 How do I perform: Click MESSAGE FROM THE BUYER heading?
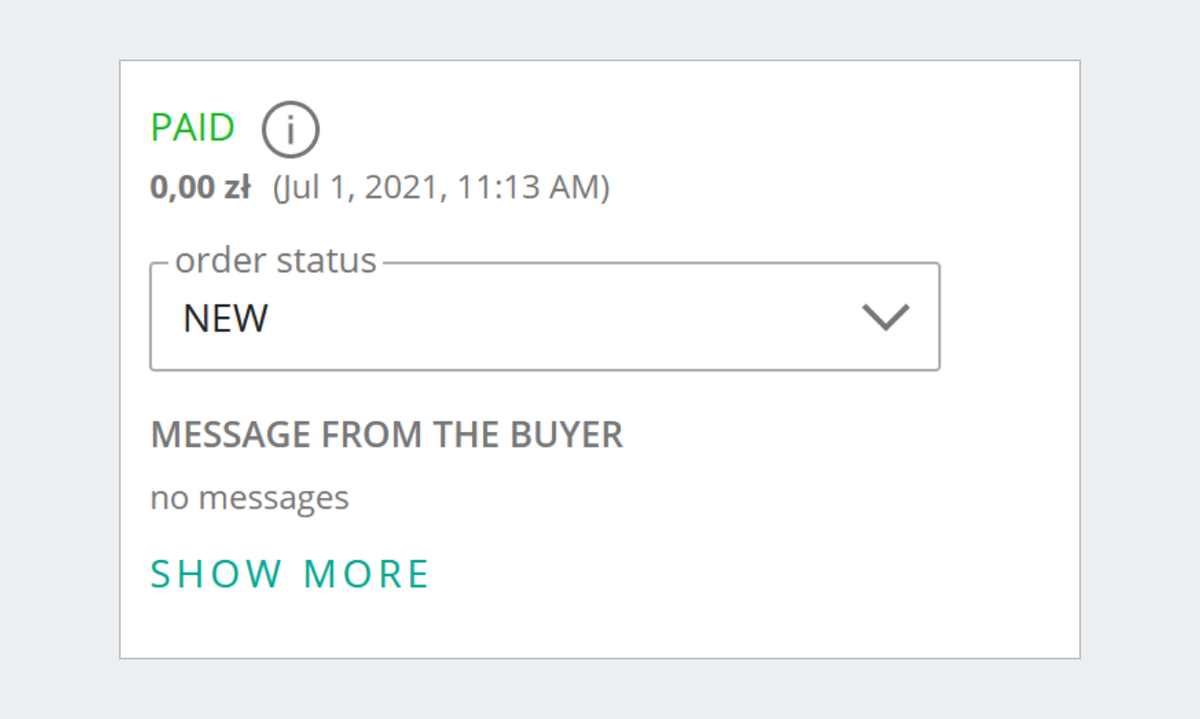pyautogui.click(x=387, y=435)
